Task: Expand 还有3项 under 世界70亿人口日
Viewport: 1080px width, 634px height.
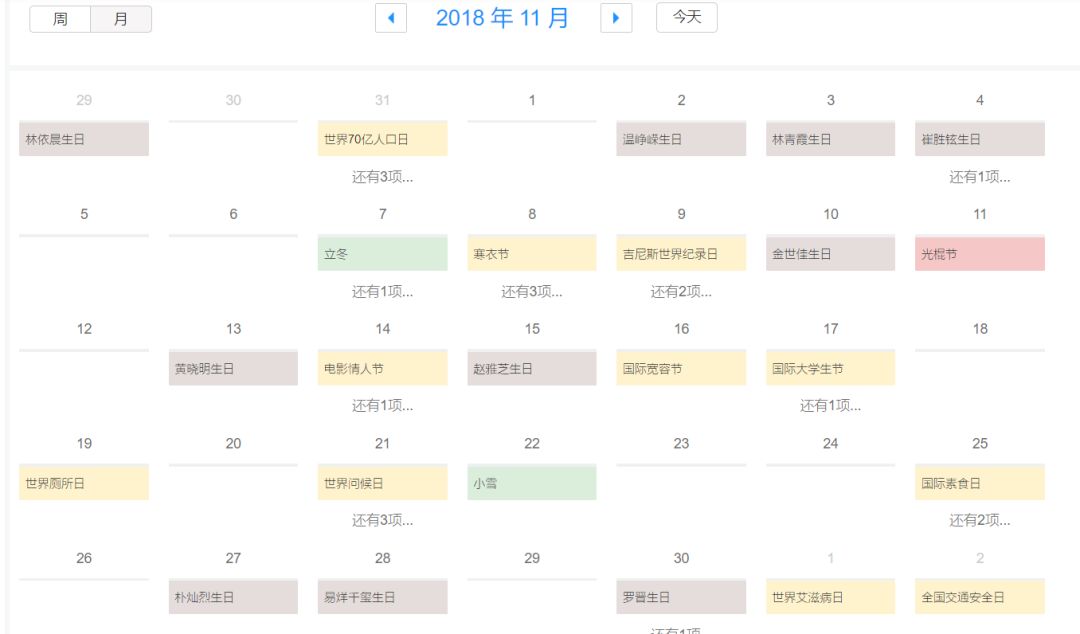Action: pyautogui.click(x=382, y=177)
